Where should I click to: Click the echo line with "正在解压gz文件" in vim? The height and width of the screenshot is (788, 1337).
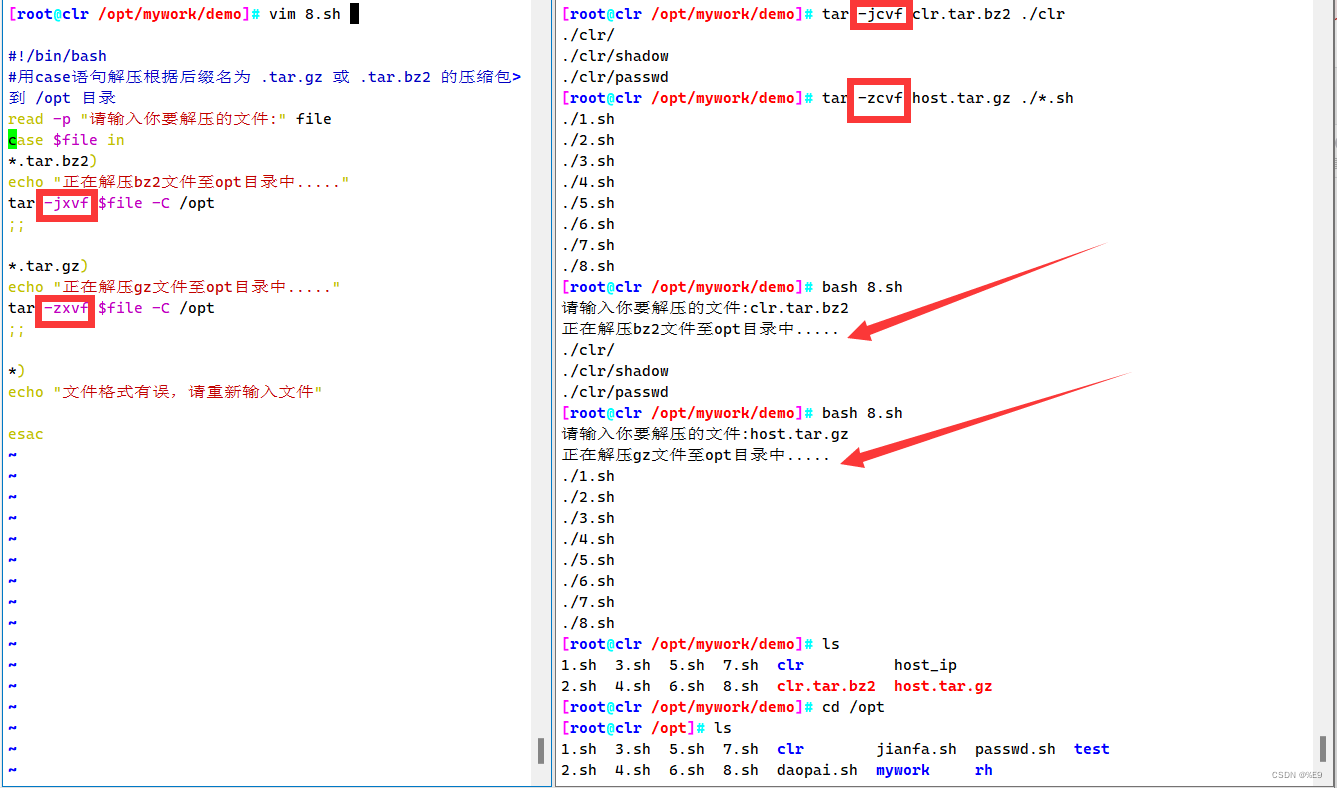(x=175, y=287)
